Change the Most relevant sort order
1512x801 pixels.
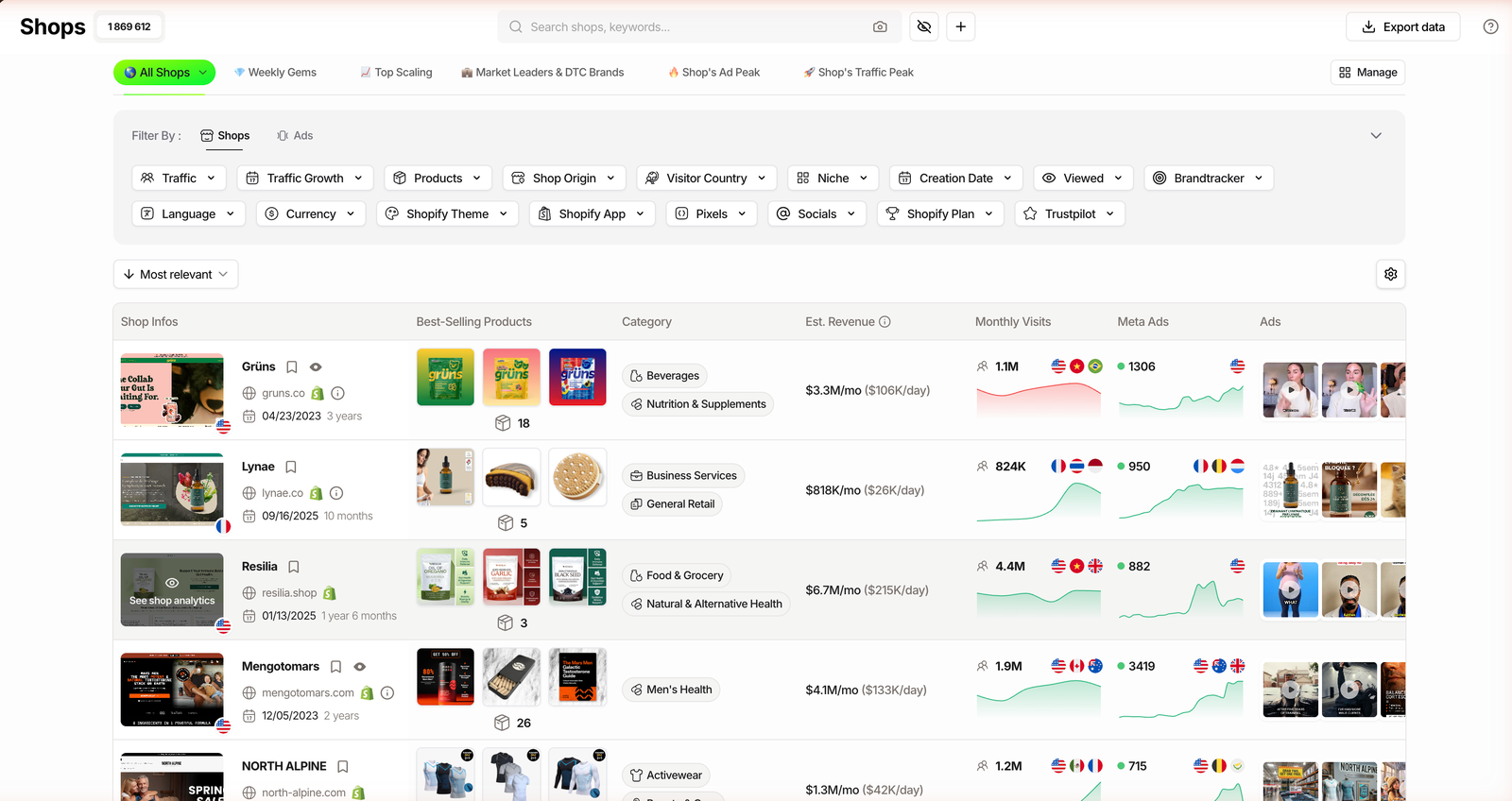176,274
